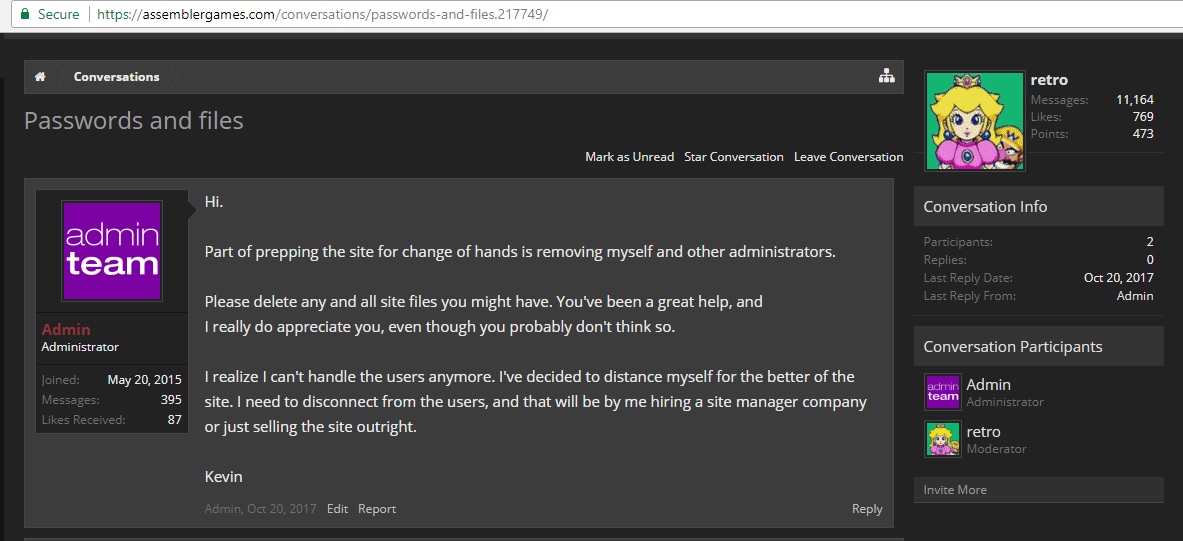Report the message from Admin
The height and width of the screenshot is (541, 1183).
(x=377, y=509)
